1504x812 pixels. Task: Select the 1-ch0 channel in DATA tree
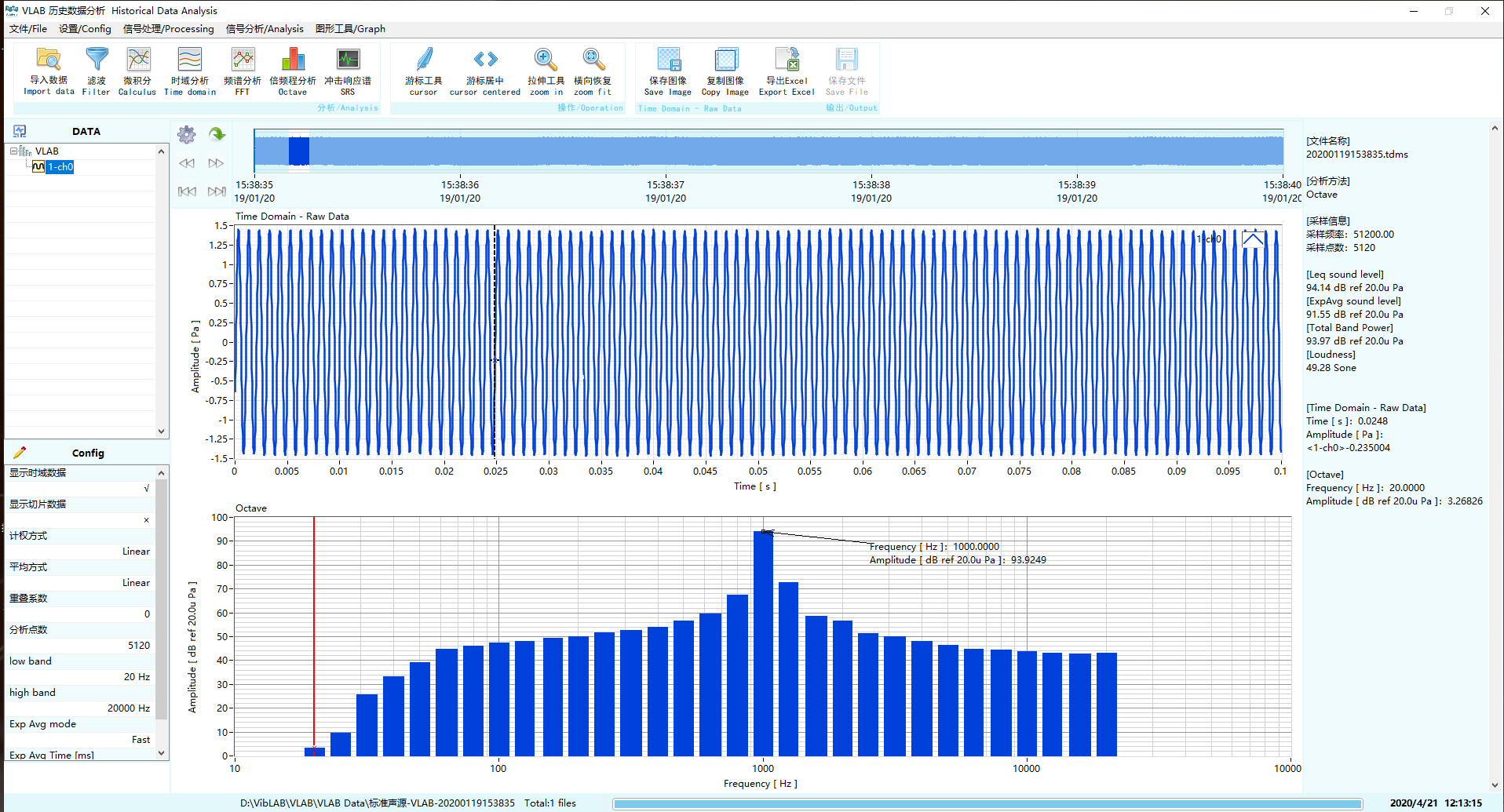tap(60, 166)
